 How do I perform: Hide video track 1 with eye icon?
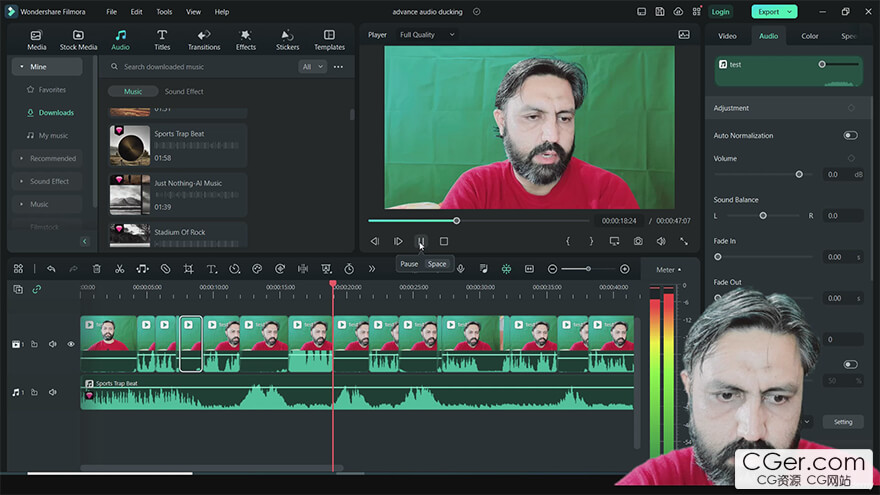tap(71, 344)
